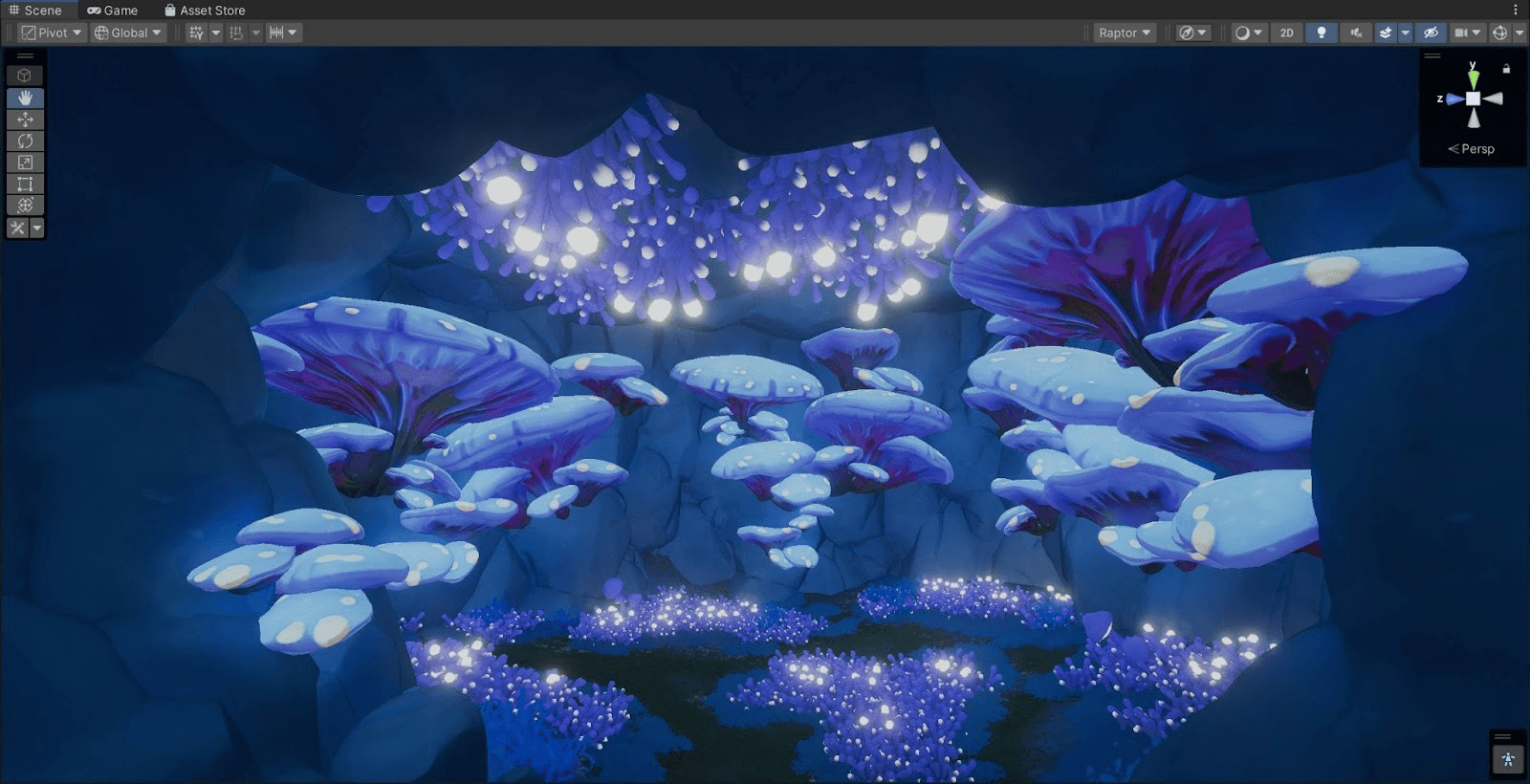Toggle scene audio mute button

pyautogui.click(x=1356, y=33)
